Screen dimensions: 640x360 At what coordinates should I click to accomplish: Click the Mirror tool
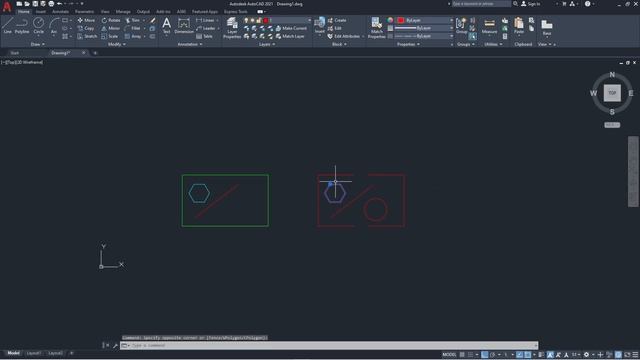coord(110,28)
